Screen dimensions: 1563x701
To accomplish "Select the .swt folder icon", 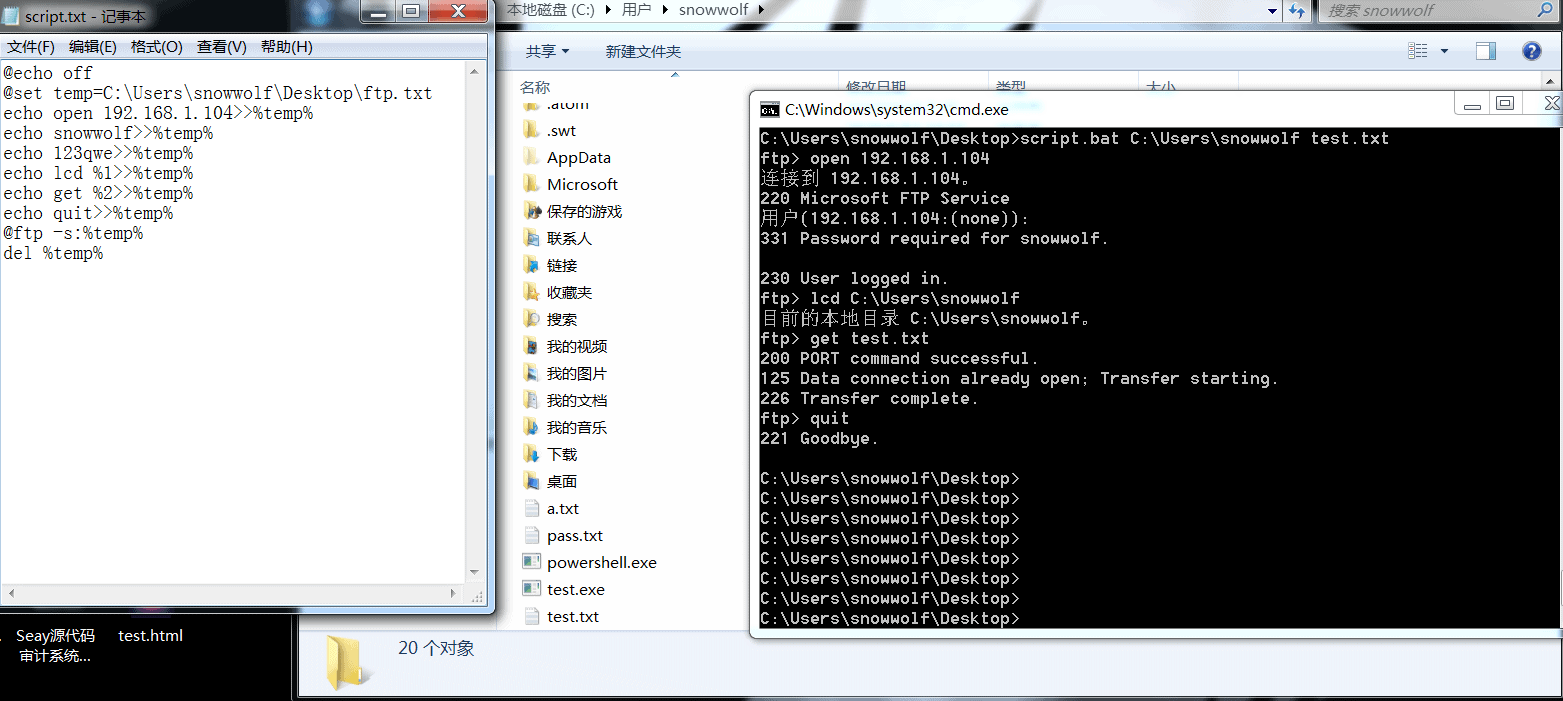I will pos(531,130).
